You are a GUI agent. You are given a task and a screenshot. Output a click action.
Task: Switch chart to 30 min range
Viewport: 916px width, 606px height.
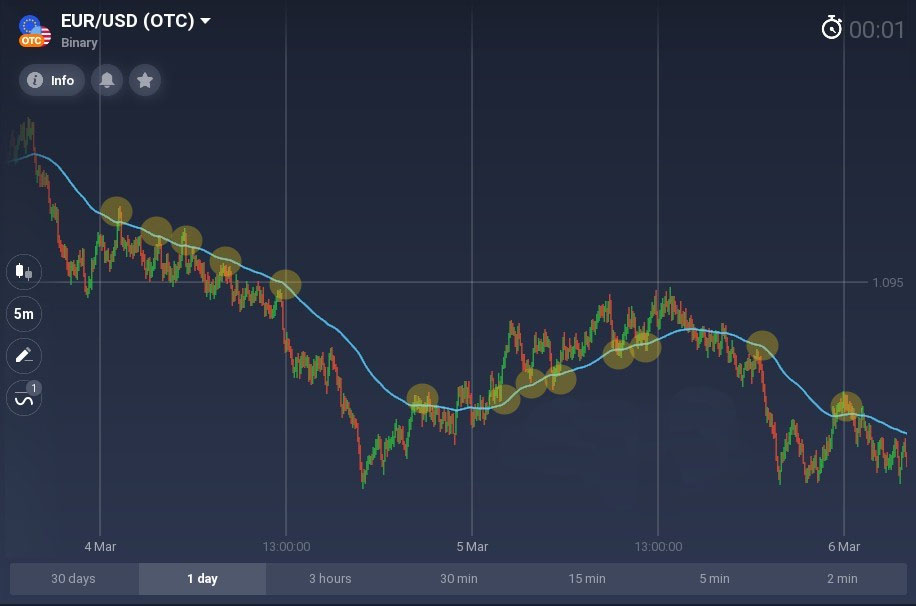tap(459, 579)
